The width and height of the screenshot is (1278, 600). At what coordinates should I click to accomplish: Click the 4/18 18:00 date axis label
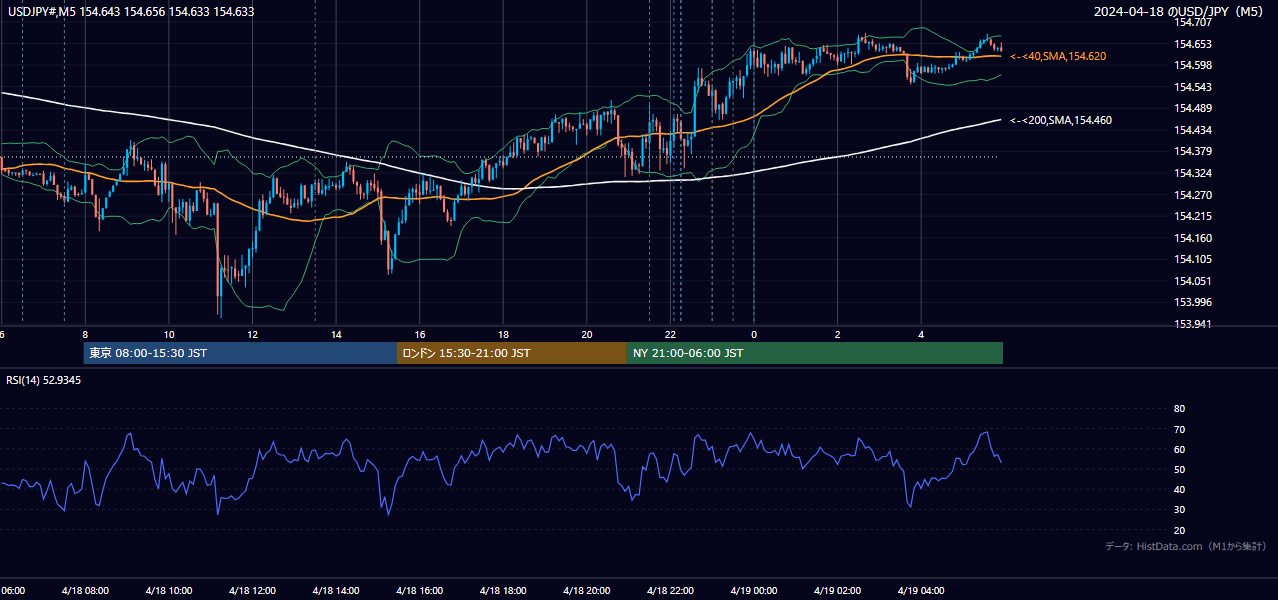503,591
